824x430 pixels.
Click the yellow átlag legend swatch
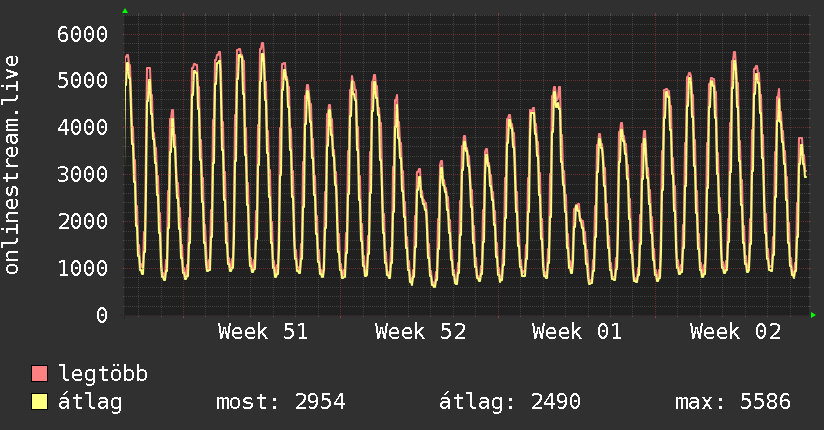[39, 402]
